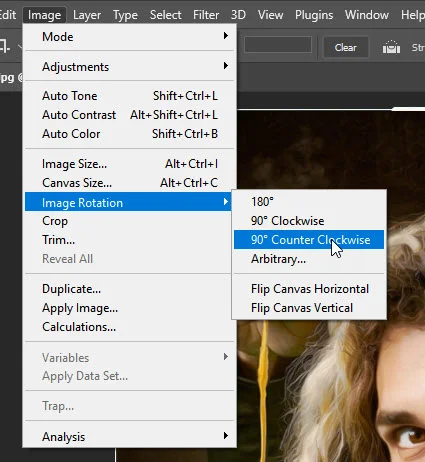Click the empty field left of Clear
The width and height of the screenshot is (425, 462).
click(x=278, y=45)
